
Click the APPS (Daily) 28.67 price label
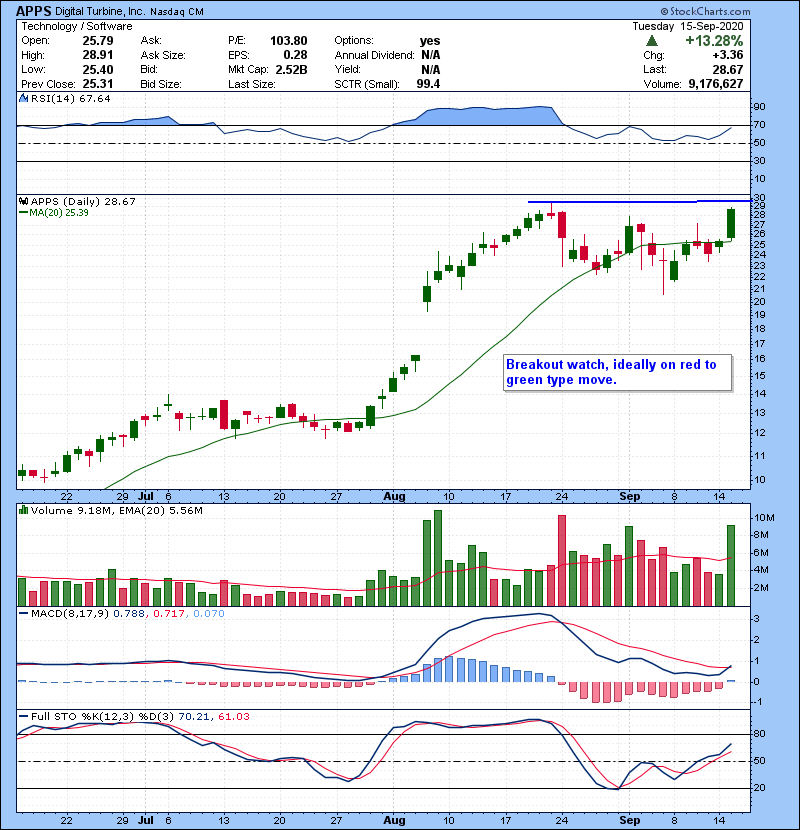(83, 201)
